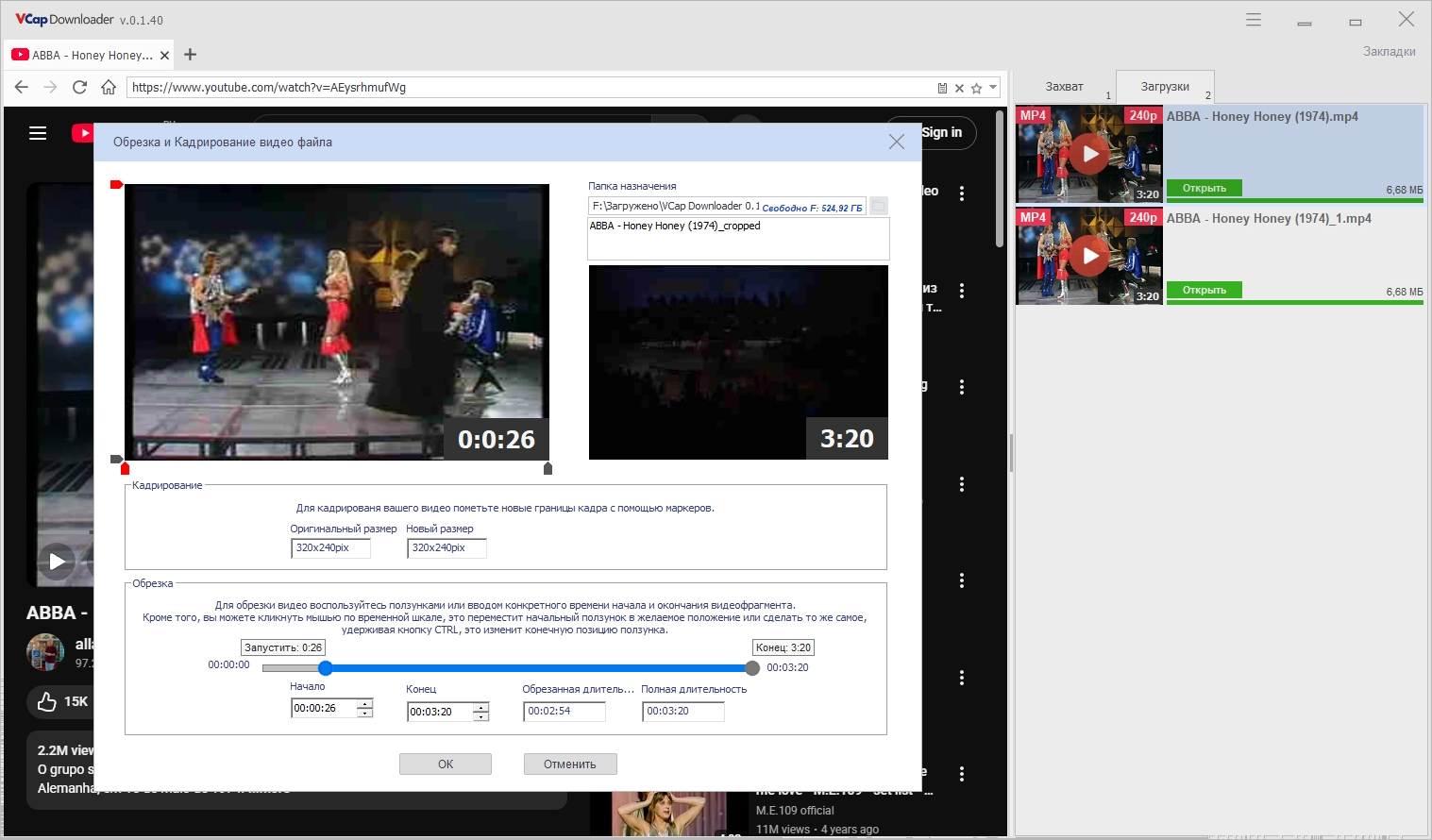Select the ABBA - Honey Honey (1974)_1.mp4 title
Image resolution: width=1432 pixels, height=840 pixels.
pyautogui.click(x=1269, y=218)
